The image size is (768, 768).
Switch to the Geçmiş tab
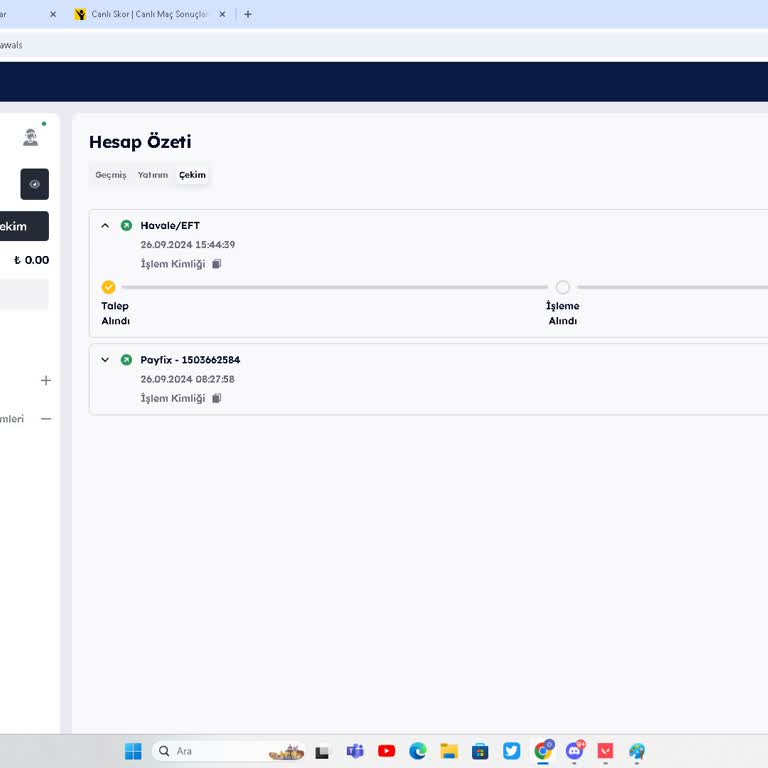point(111,175)
